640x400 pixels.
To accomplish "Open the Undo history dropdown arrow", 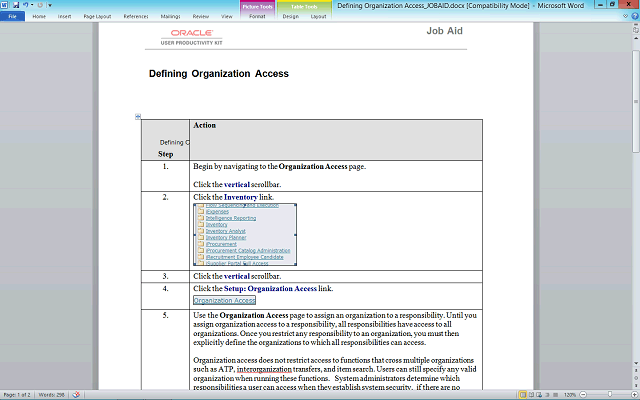I will coord(33,5).
